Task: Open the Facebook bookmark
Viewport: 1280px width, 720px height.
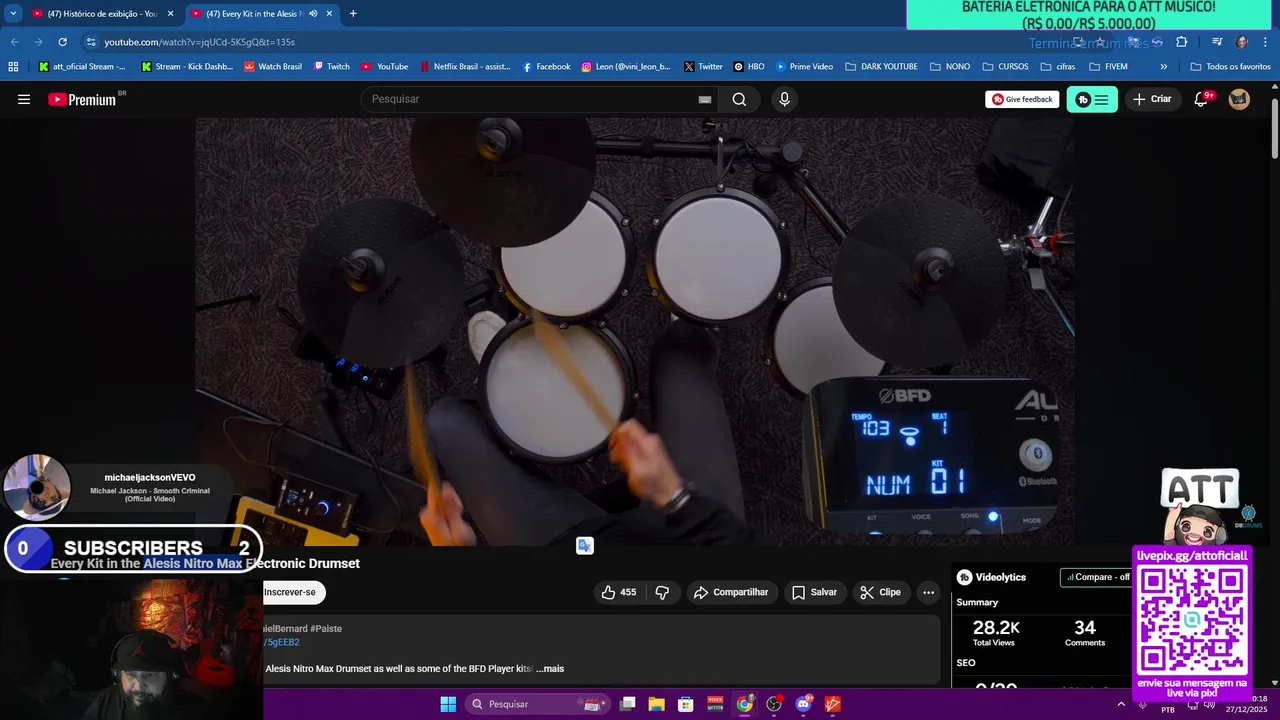Action: click(546, 67)
